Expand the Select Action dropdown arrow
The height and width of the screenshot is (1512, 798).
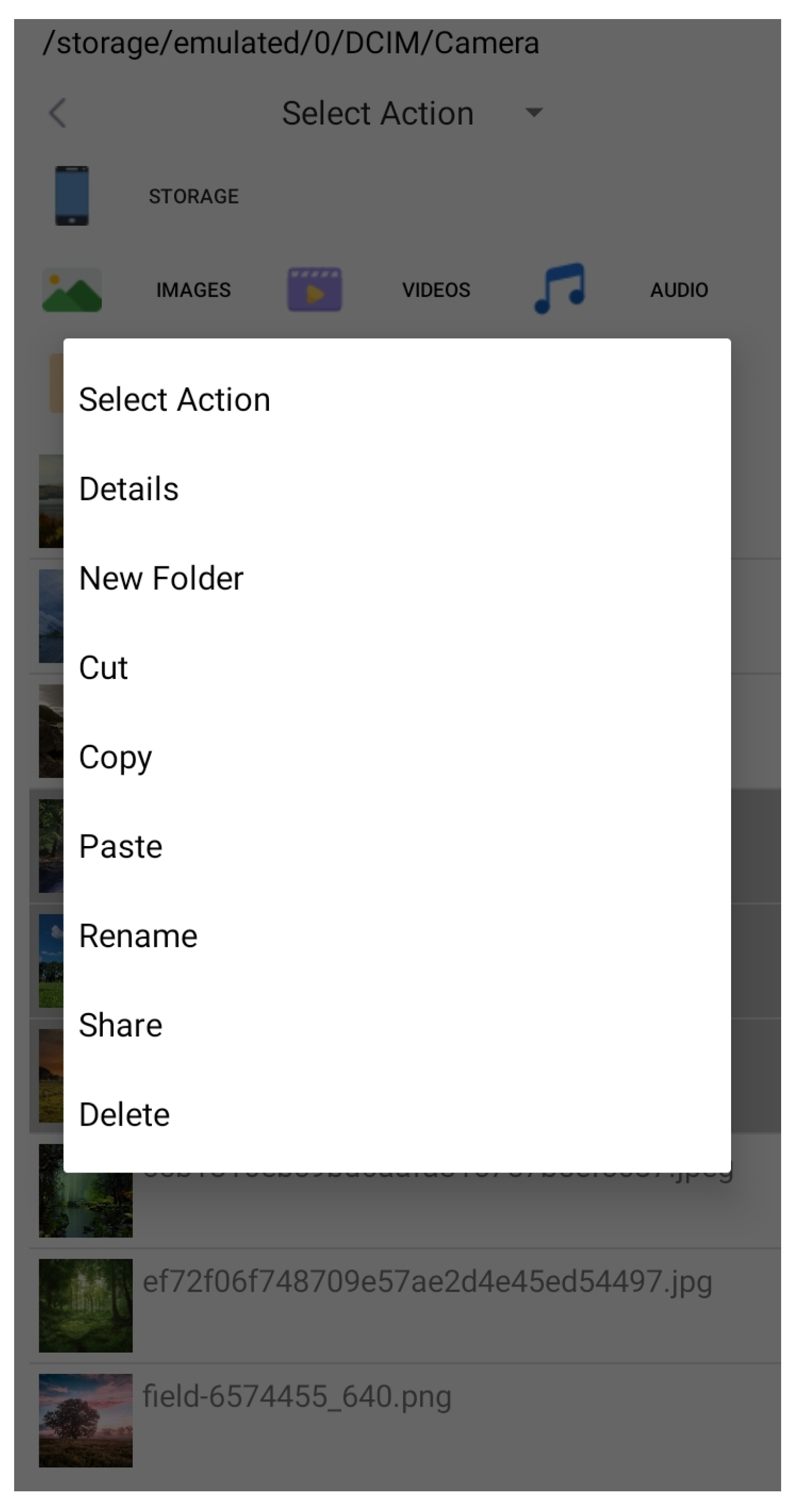534,112
